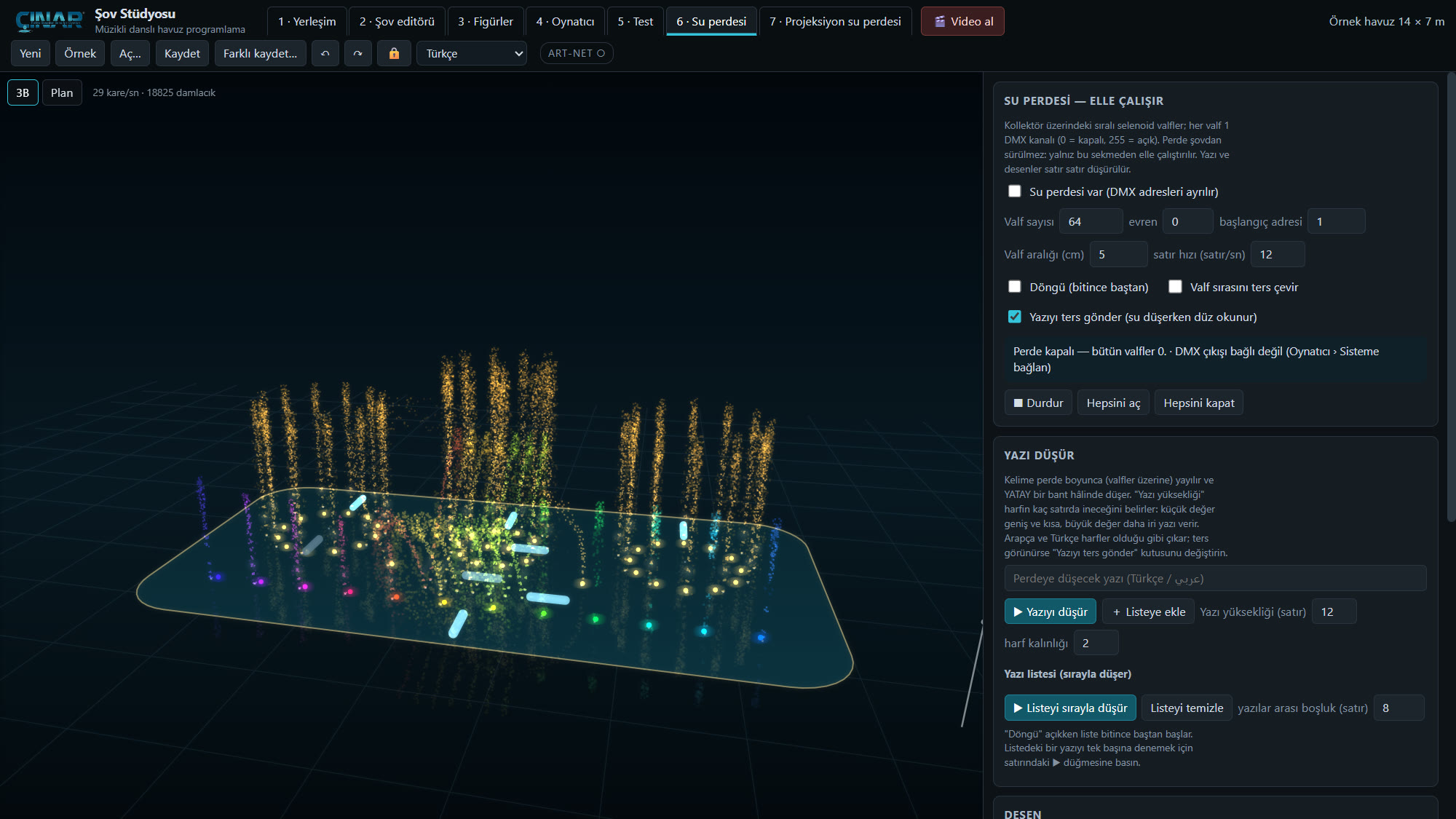Select the 4 · Oynatıcı tab
Viewport: 1456px width, 819px height.
[565, 22]
